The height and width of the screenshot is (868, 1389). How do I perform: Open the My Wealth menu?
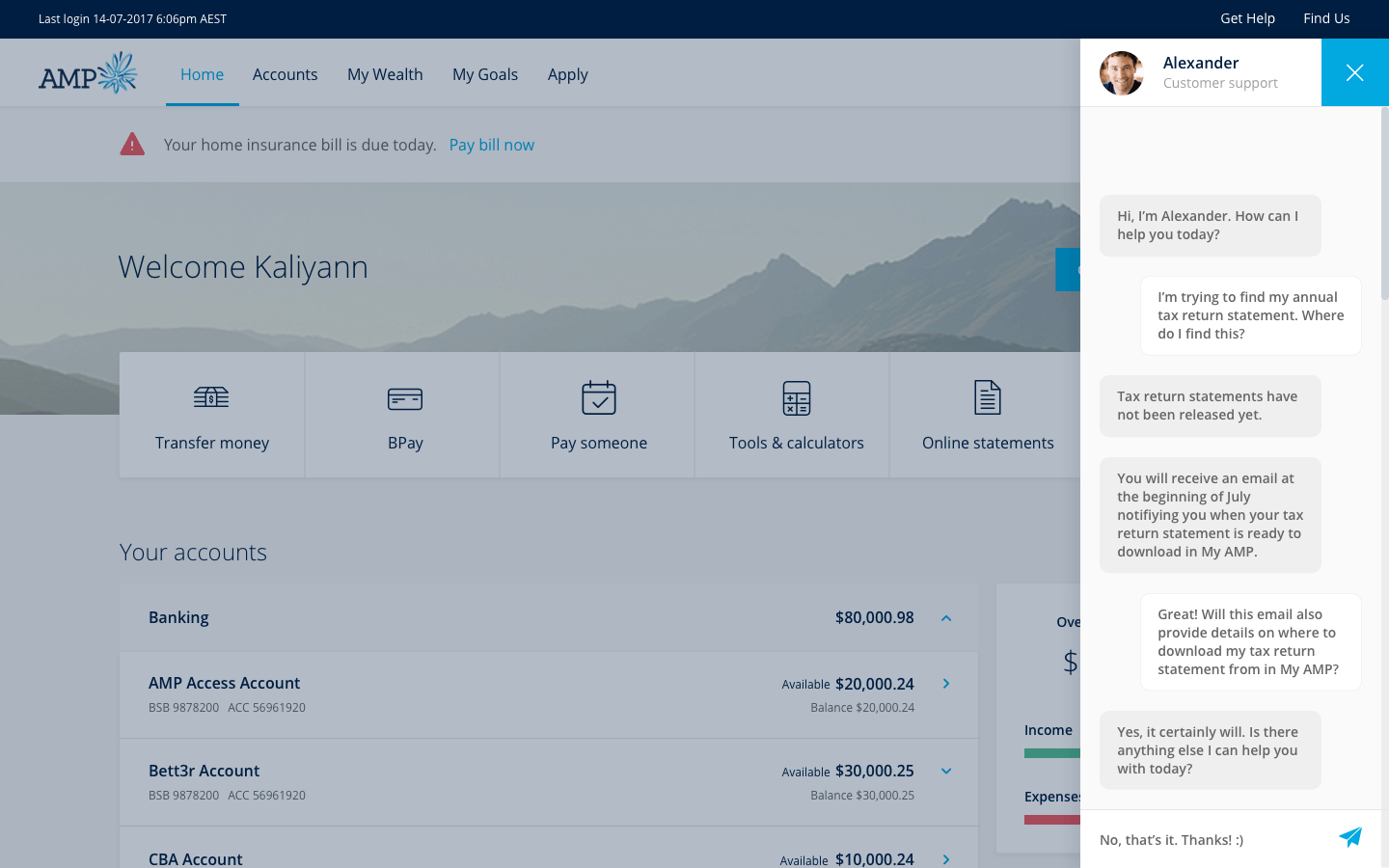tap(385, 74)
